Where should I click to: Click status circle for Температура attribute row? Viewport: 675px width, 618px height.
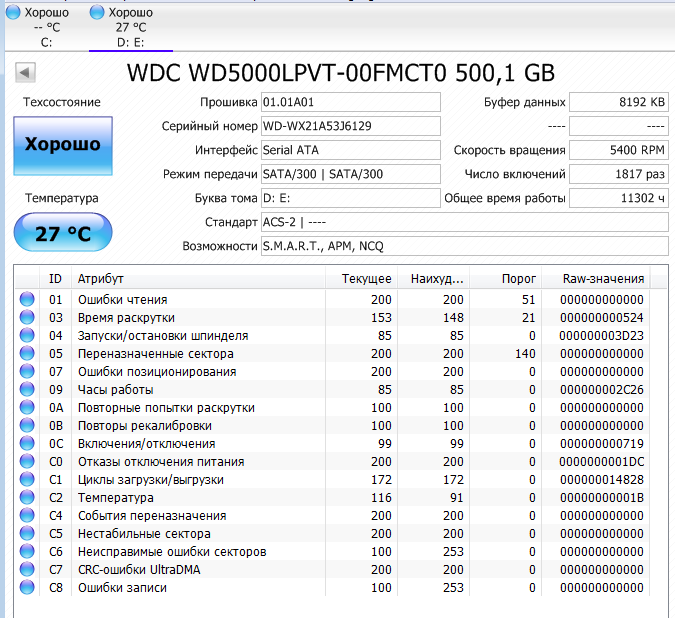[x=27, y=497]
